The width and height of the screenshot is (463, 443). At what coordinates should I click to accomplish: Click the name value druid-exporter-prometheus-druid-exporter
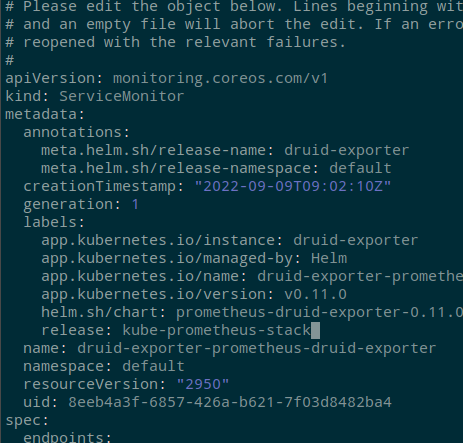coord(257,348)
